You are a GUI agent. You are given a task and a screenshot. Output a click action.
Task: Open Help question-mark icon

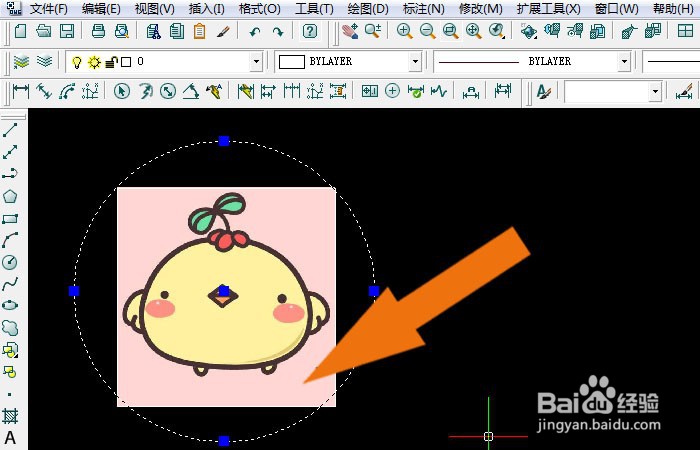pyautogui.click(x=310, y=31)
